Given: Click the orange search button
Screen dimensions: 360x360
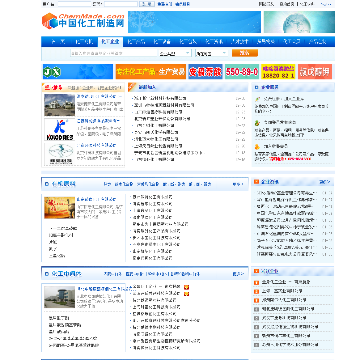Looking at the screenshot, I should pos(245,53).
